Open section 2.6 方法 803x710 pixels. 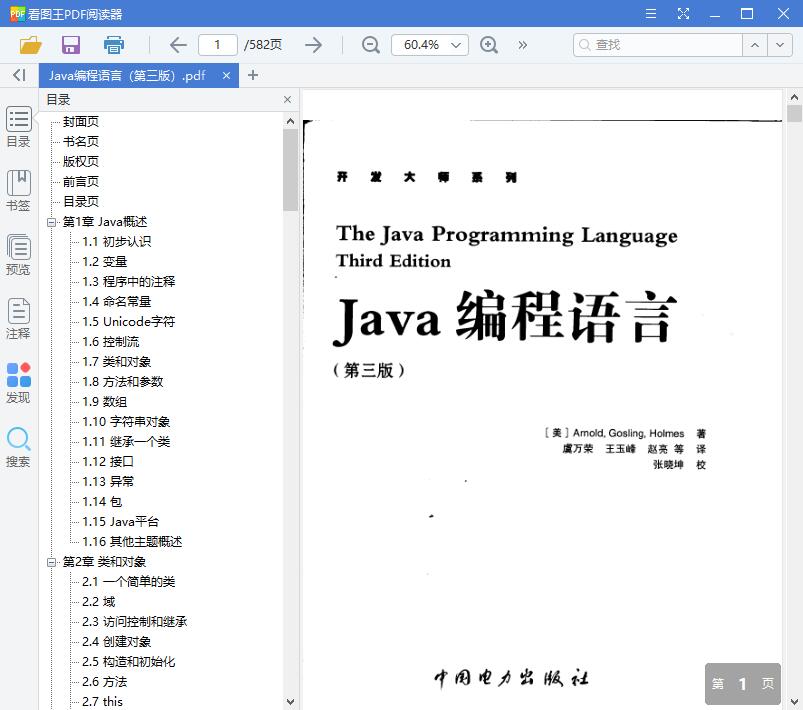pos(104,682)
